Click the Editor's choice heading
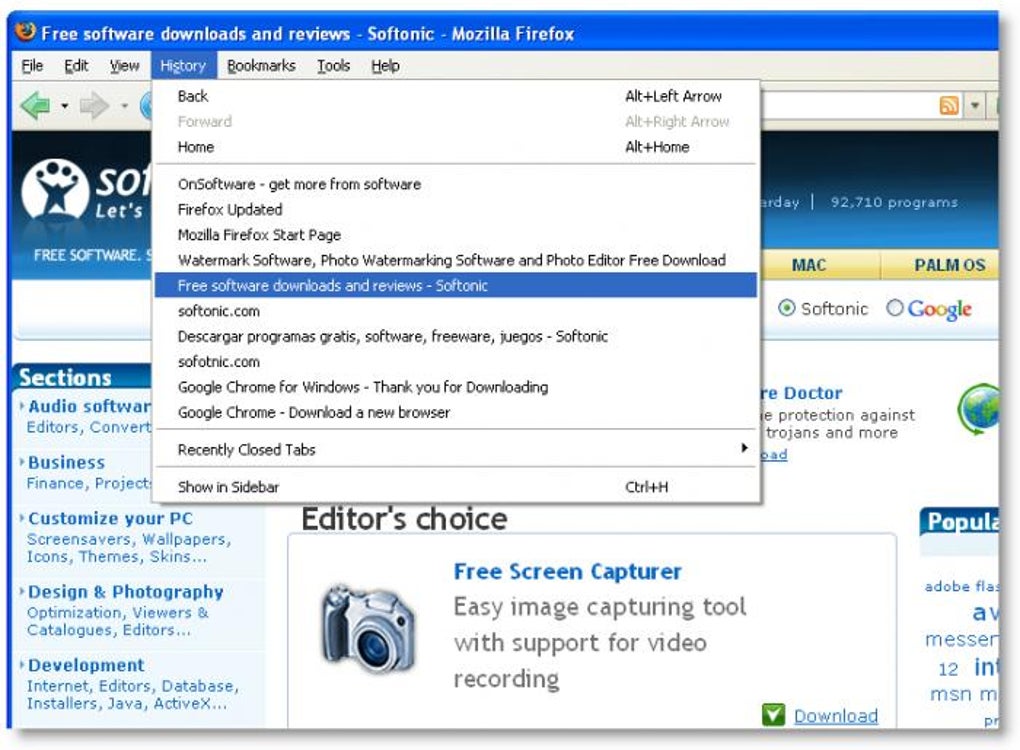The image size is (1020, 750). pos(404,519)
